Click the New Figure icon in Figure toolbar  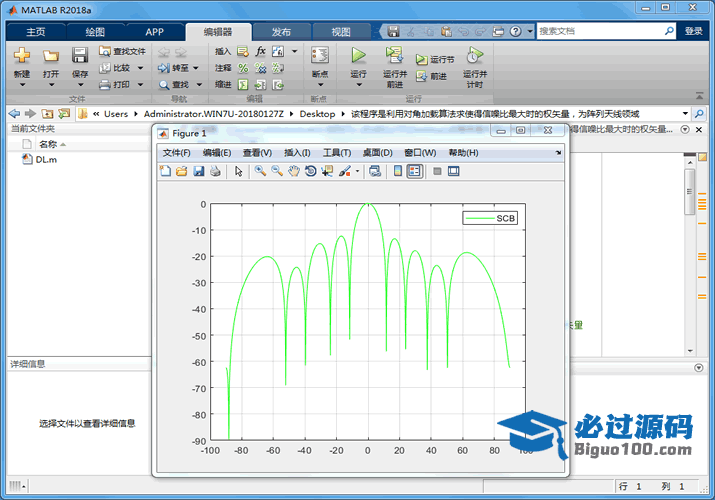(x=165, y=171)
